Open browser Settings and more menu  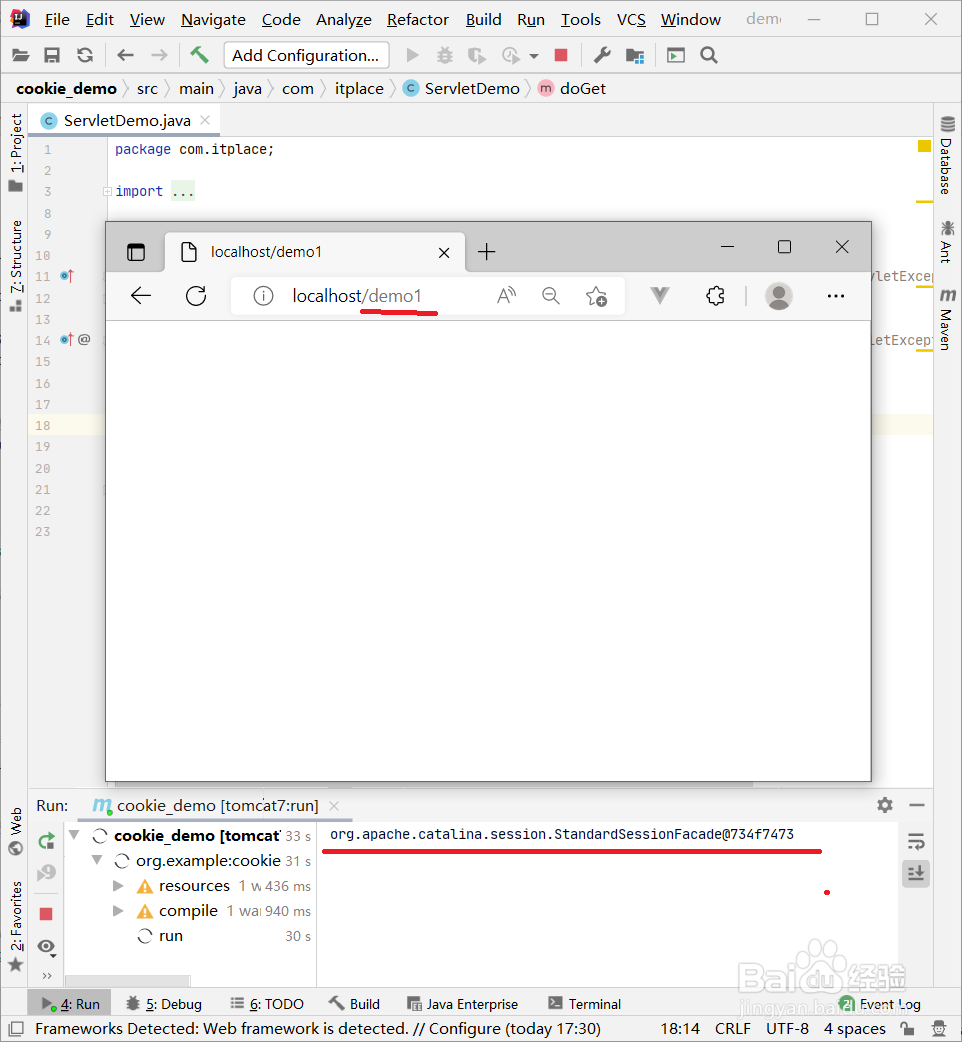(836, 296)
